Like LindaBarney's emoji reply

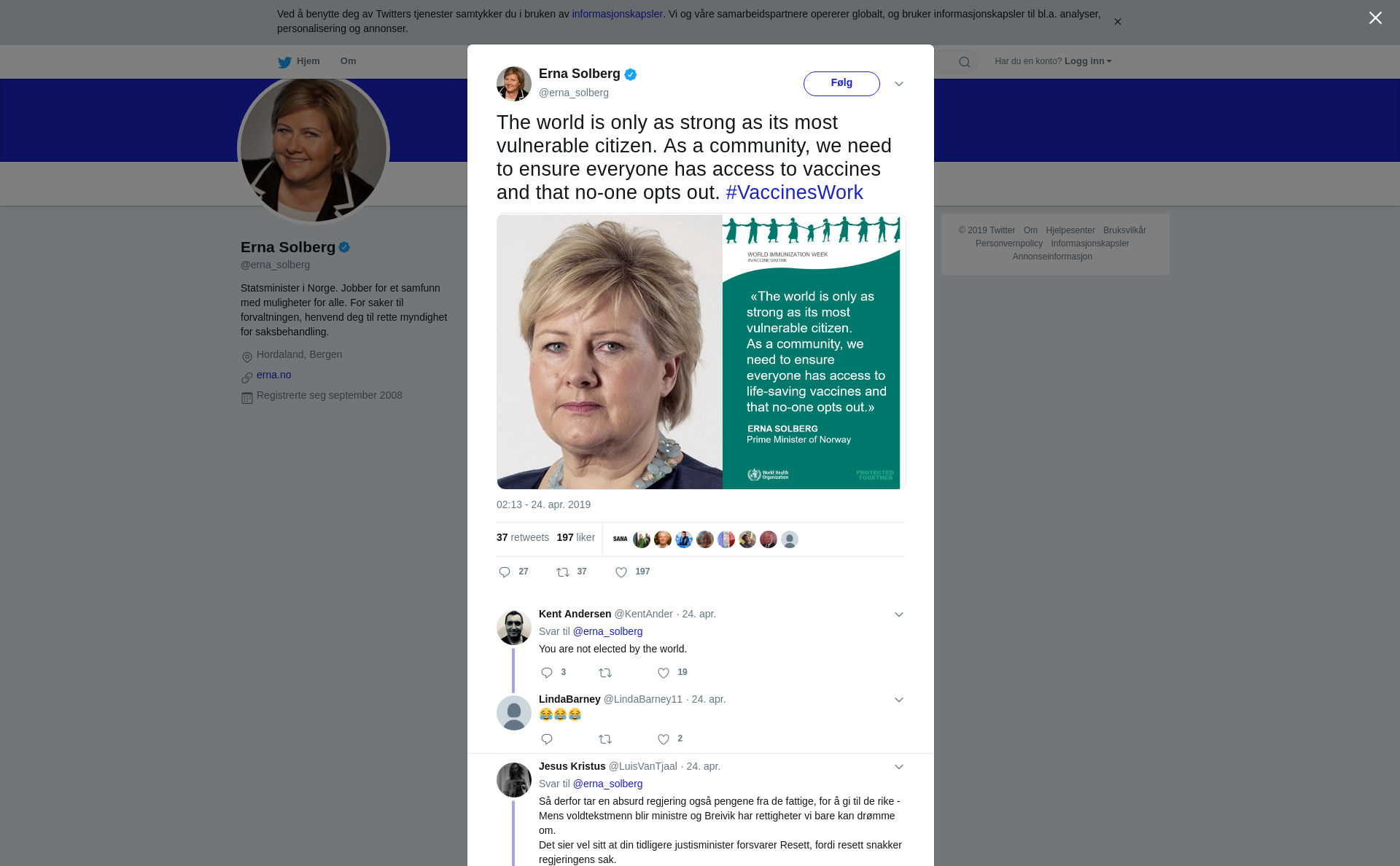coord(664,739)
